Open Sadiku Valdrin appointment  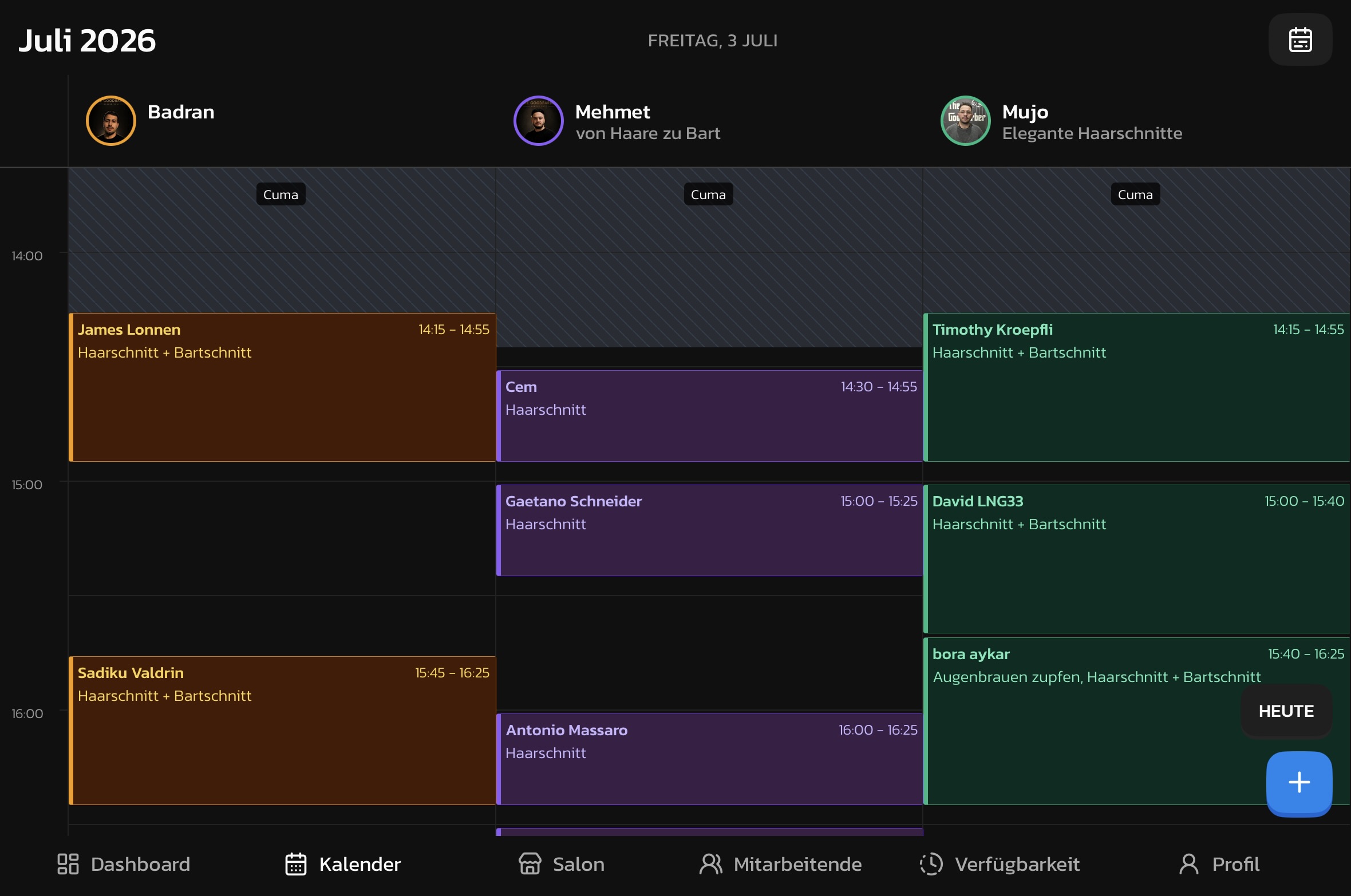282,731
